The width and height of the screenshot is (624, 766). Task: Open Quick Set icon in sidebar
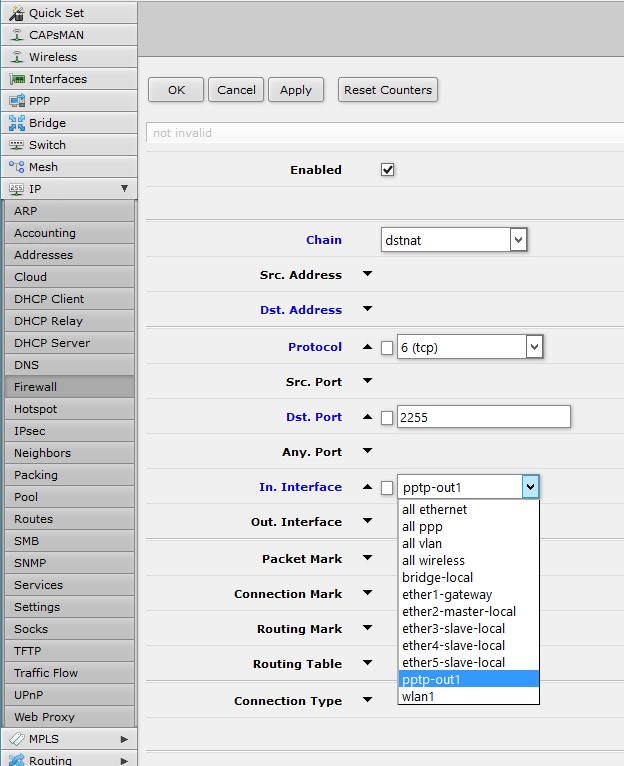coord(16,13)
